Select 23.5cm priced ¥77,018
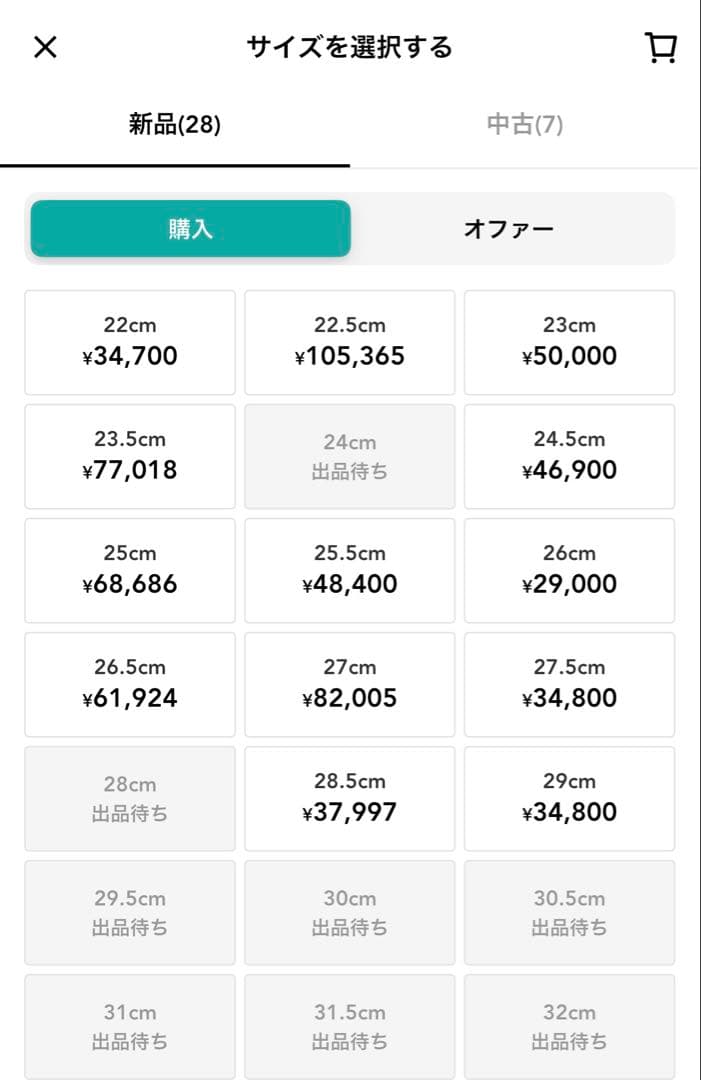 click(x=130, y=457)
